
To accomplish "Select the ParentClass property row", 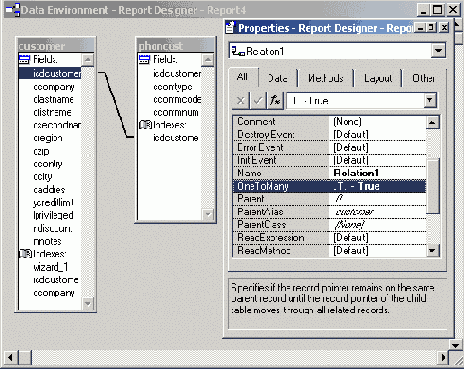I will 329,225.
